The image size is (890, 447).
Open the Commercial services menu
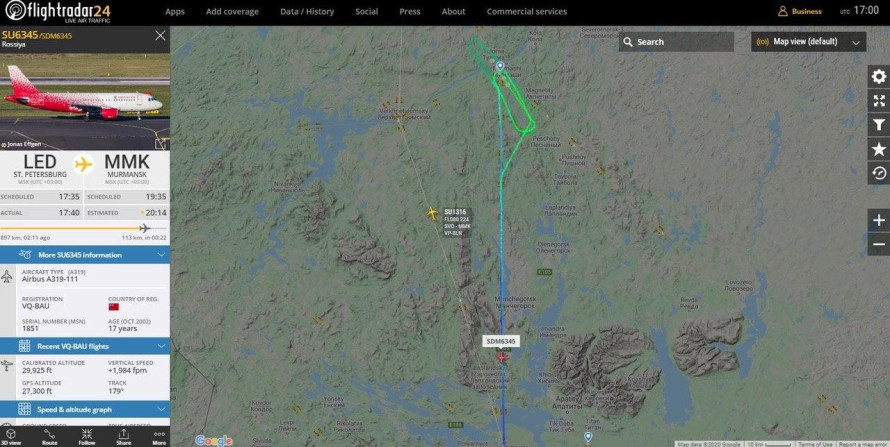[526, 11]
